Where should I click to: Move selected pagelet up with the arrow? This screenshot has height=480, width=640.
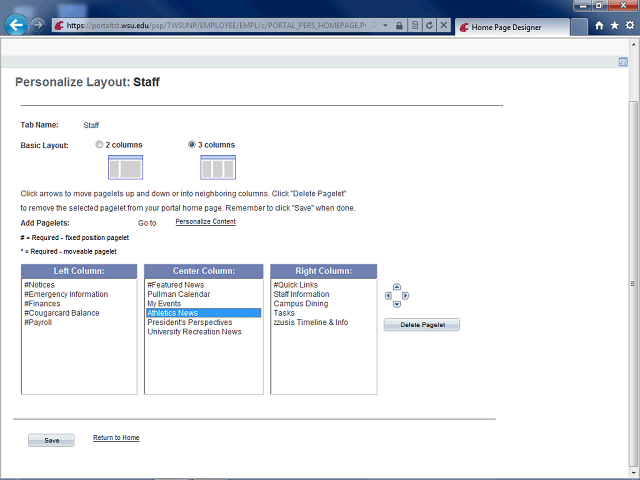[397, 287]
